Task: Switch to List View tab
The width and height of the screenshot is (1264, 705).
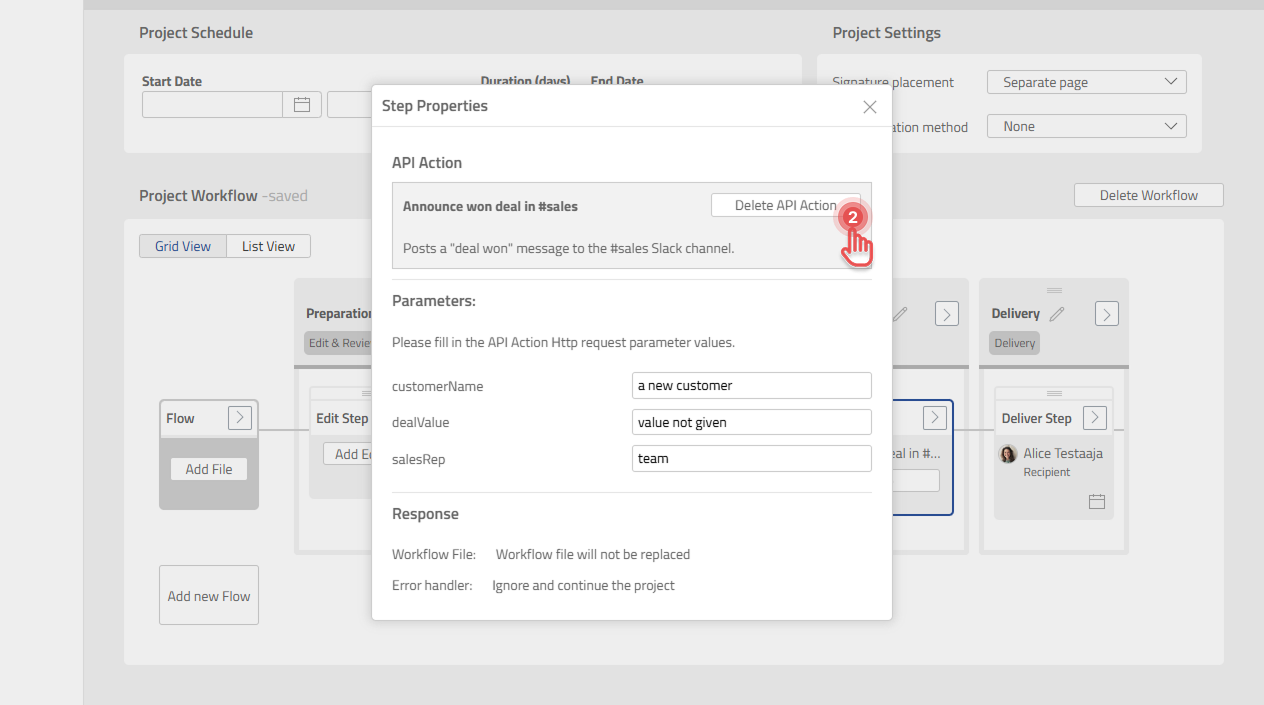Action: pyautogui.click(x=268, y=246)
